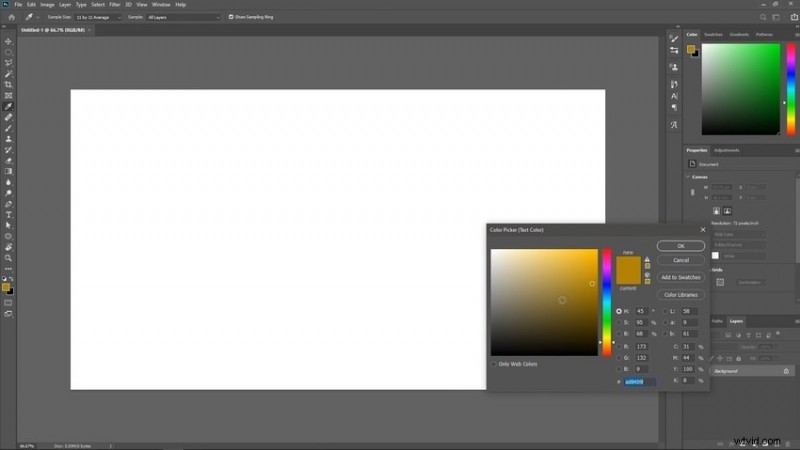Select the Magic Wand tool

pyautogui.click(x=9, y=73)
